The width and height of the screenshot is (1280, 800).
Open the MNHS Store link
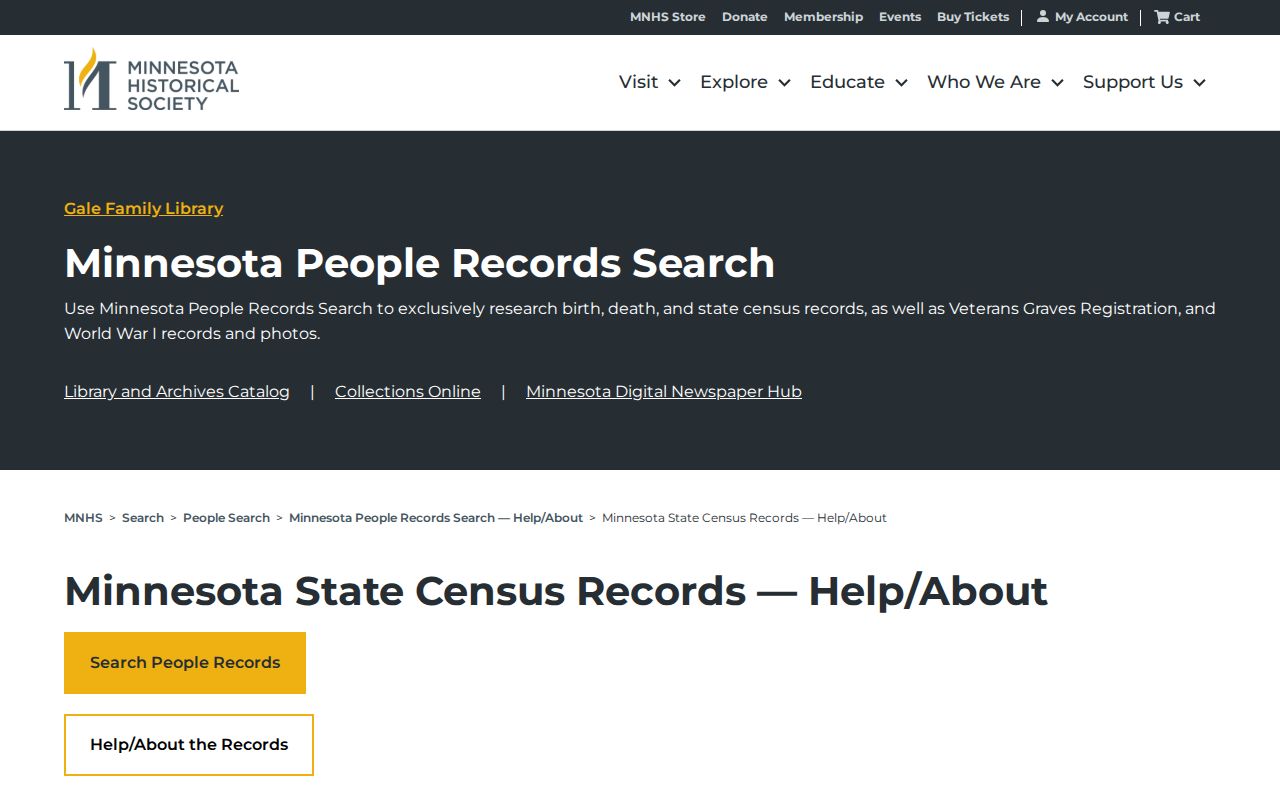pos(667,17)
